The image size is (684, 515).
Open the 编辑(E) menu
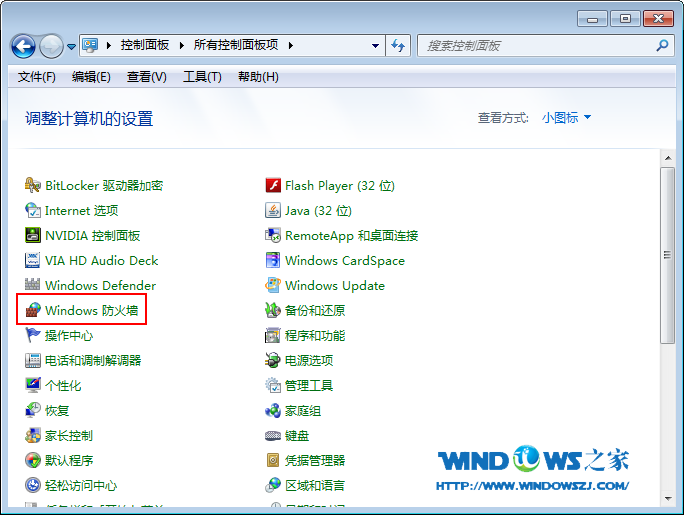(91, 77)
